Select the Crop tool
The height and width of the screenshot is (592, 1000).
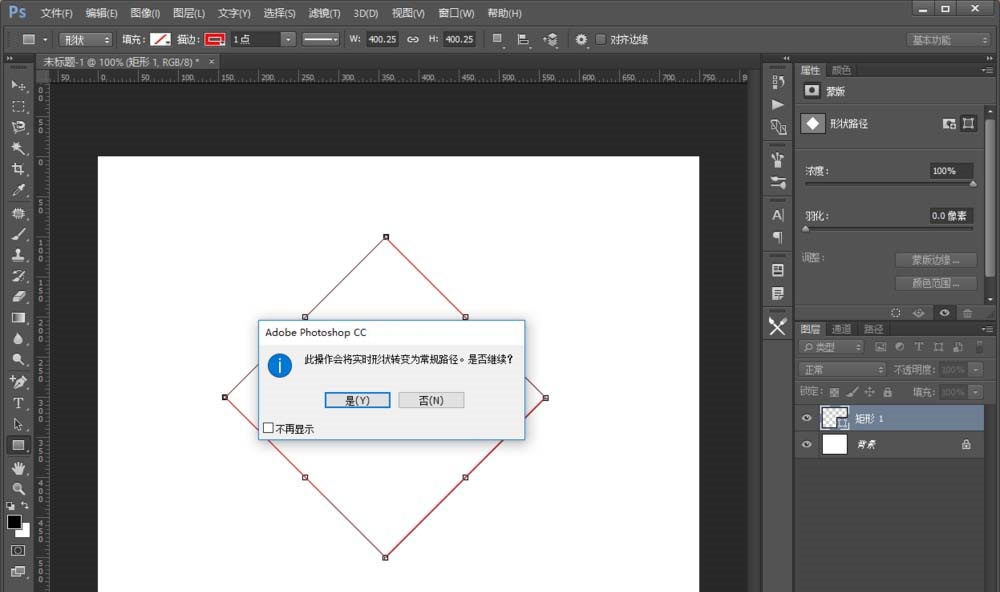point(18,169)
